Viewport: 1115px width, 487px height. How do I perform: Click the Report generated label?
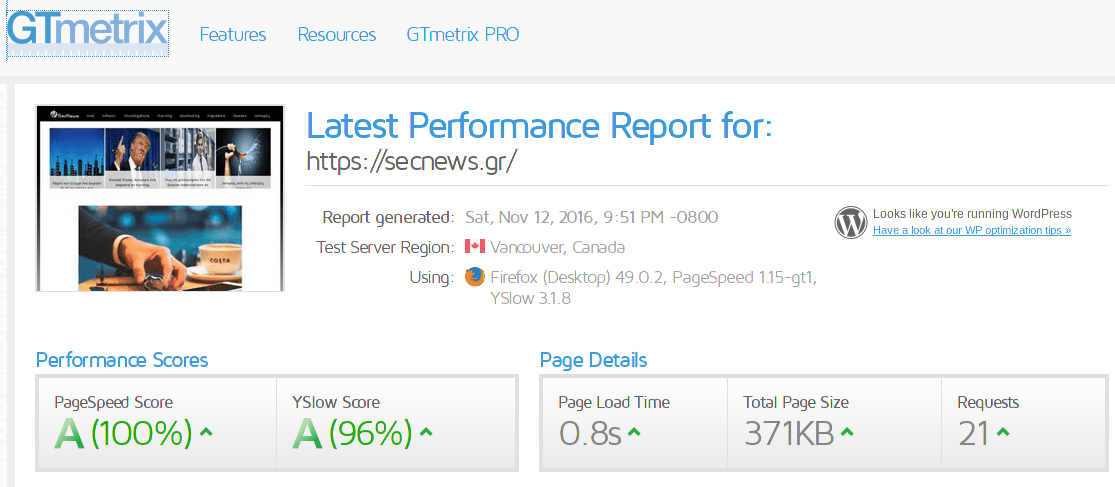pyautogui.click(x=388, y=217)
